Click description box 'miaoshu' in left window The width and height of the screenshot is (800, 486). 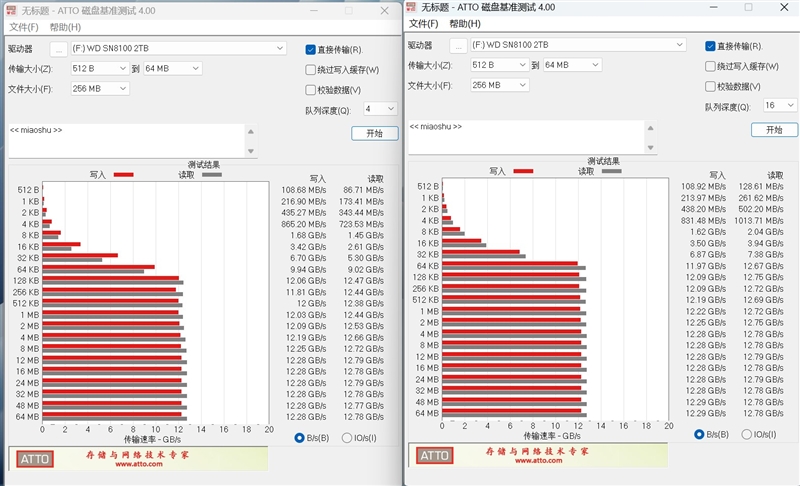point(127,141)
